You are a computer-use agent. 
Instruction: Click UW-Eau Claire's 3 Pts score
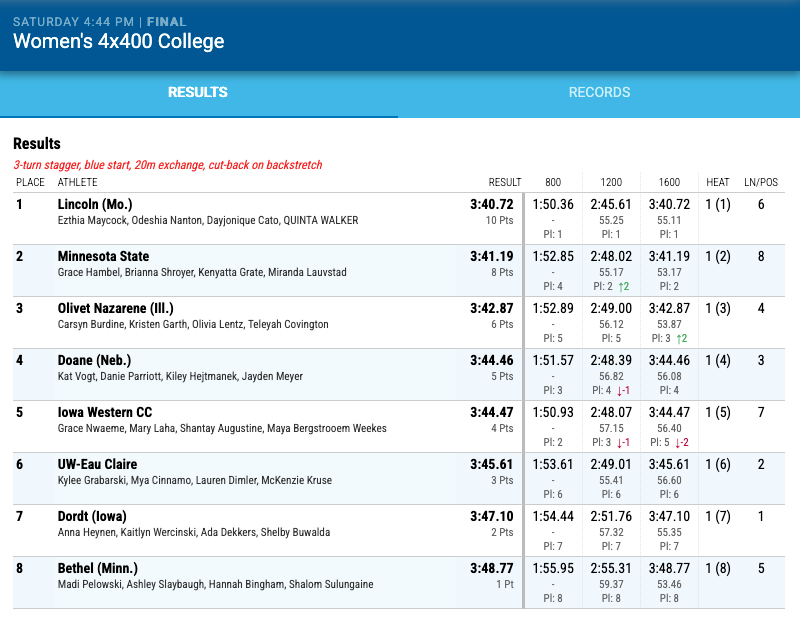click(x=502, y=481)
